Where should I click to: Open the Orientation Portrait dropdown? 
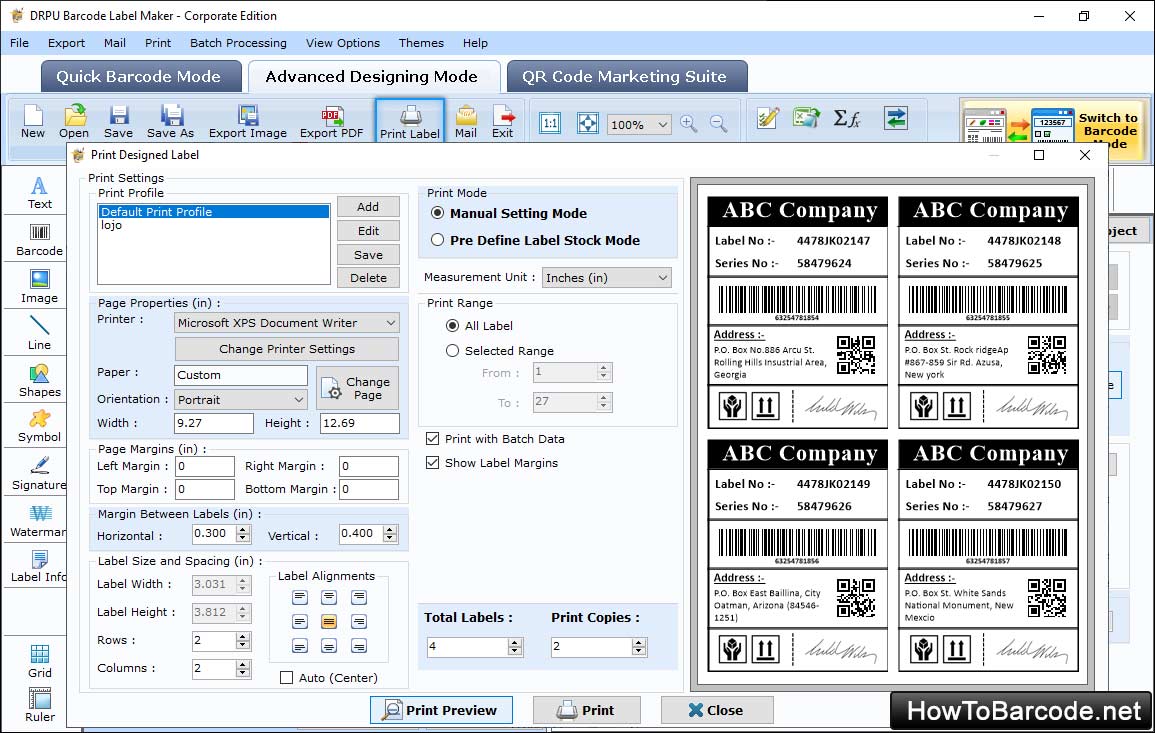tap(241, 399)
